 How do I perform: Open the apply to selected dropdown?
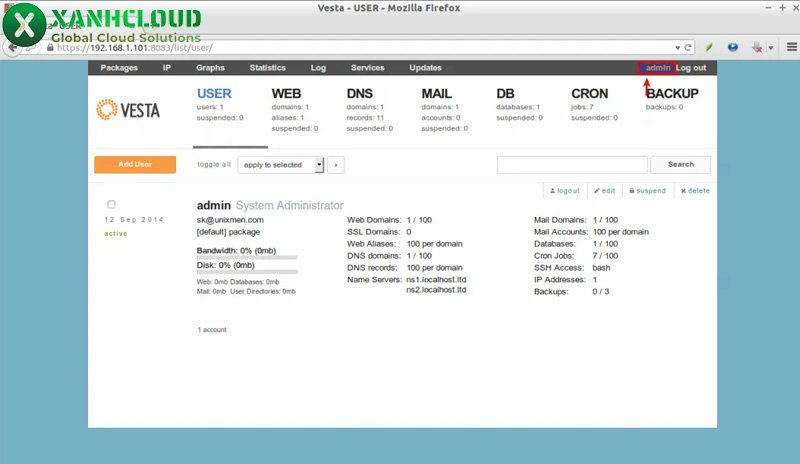(281, 165)
